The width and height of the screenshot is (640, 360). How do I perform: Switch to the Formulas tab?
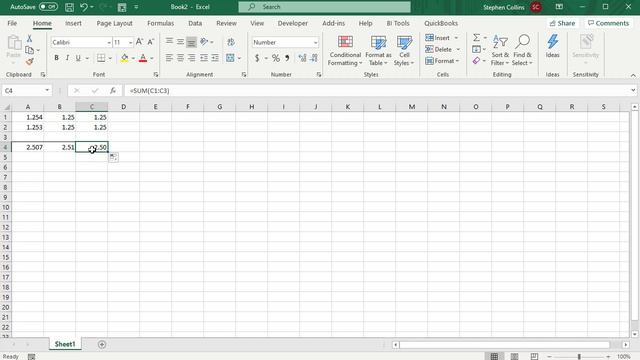coord(160,23)
